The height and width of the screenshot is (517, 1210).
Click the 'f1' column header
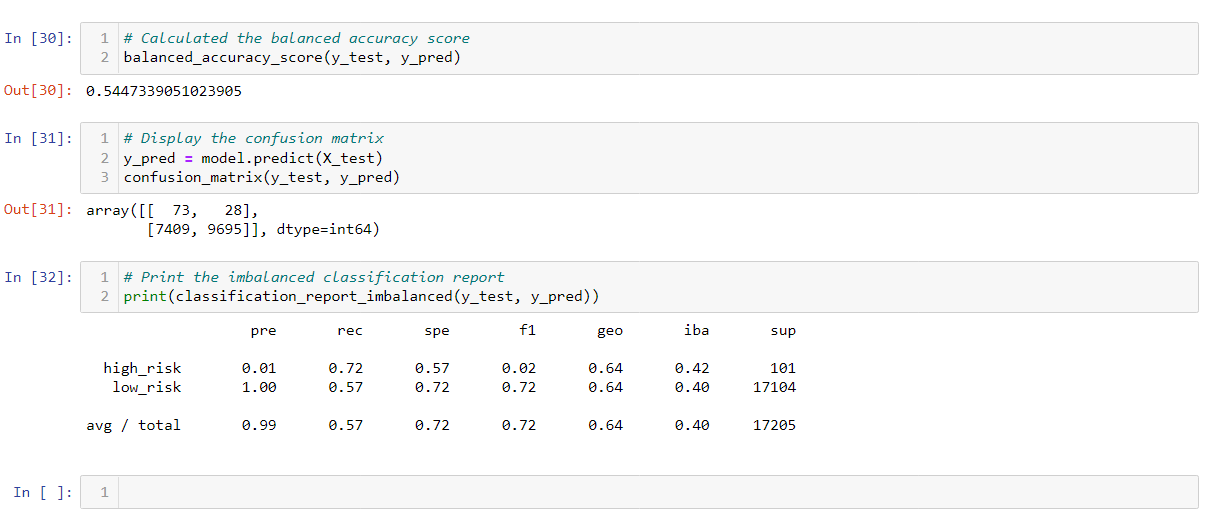point(528,330)
